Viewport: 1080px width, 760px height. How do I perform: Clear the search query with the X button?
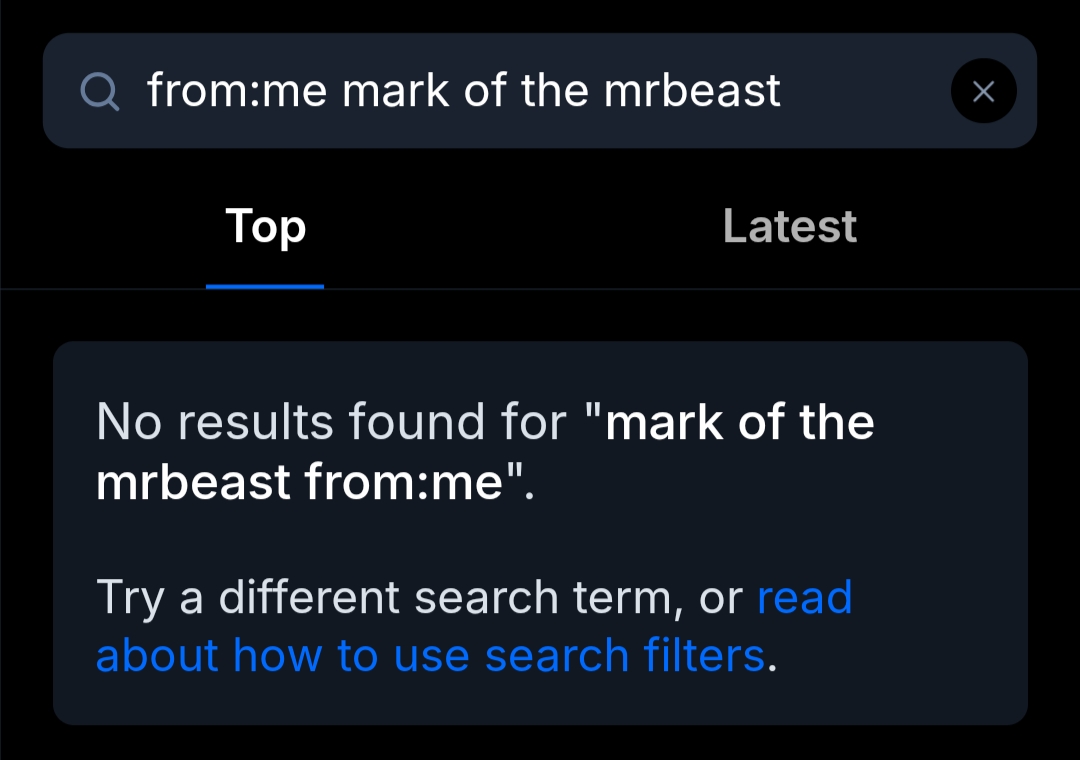[x=983, y=92]
